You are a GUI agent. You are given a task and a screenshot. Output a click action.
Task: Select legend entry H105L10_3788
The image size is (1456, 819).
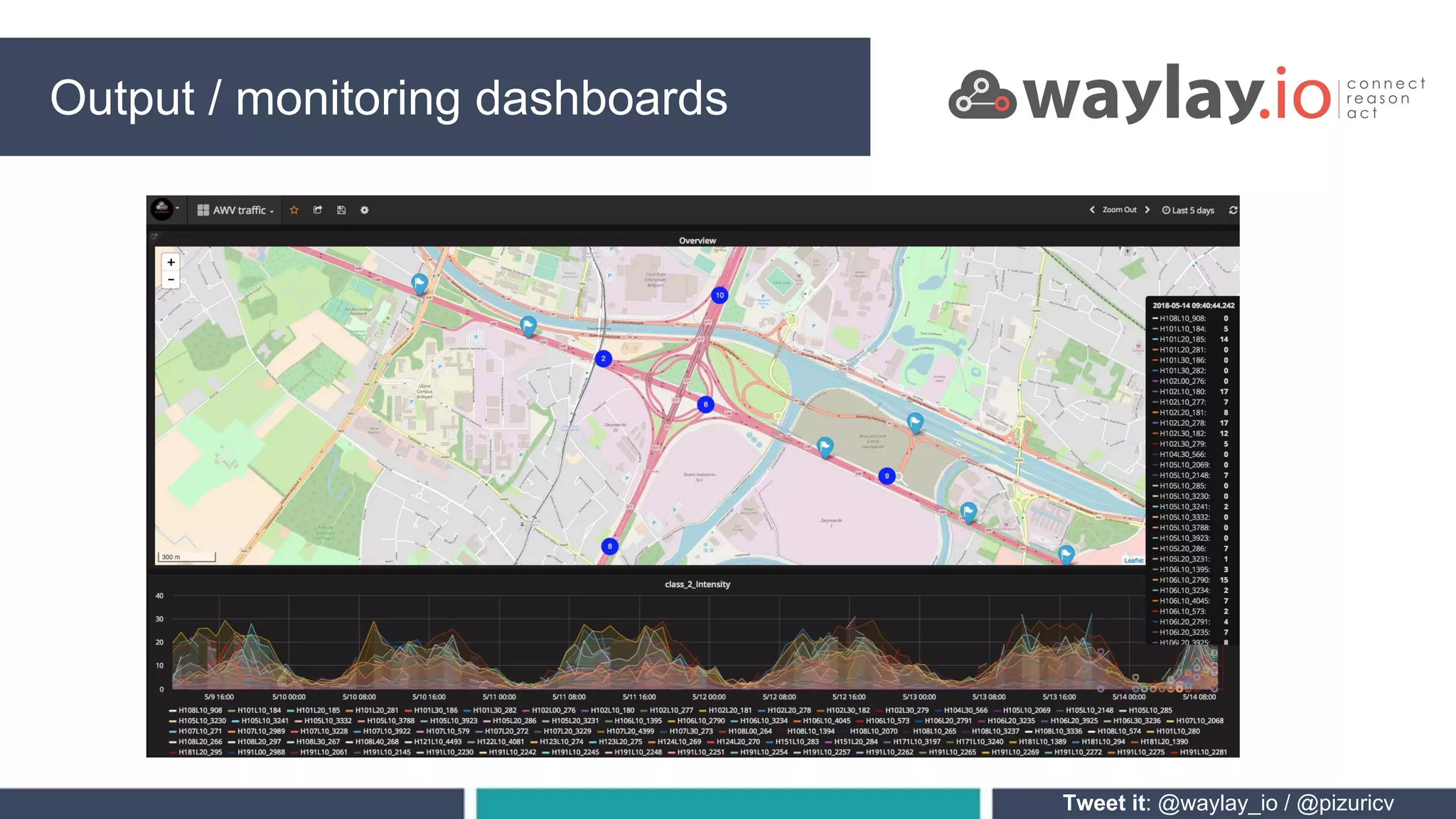click(387, 721)
